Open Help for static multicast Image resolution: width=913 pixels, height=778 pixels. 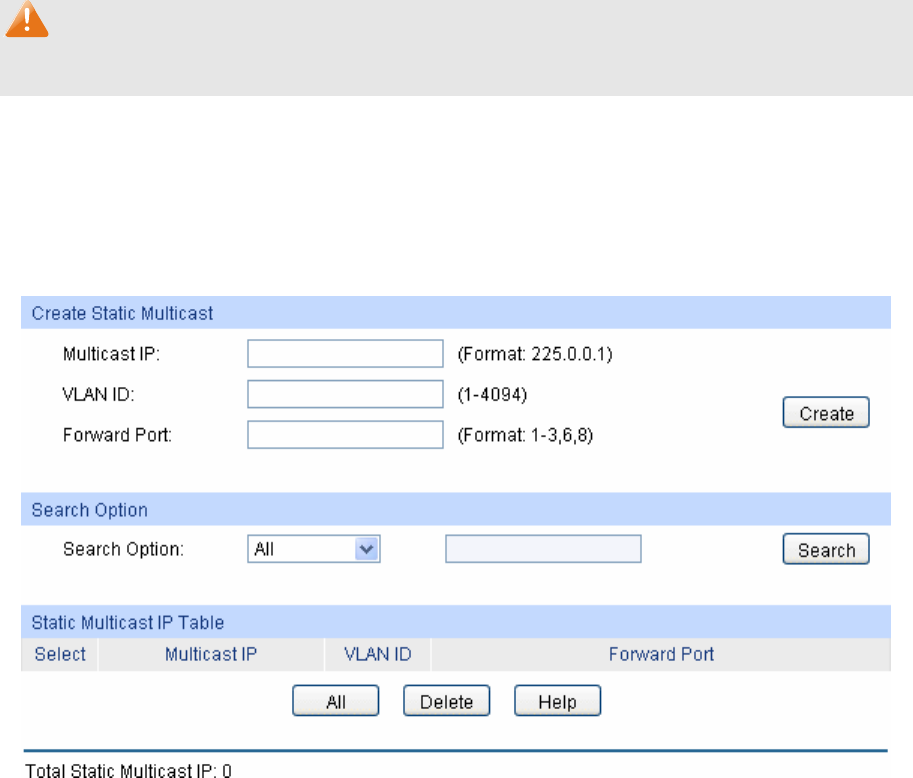(x=557, y=702)
